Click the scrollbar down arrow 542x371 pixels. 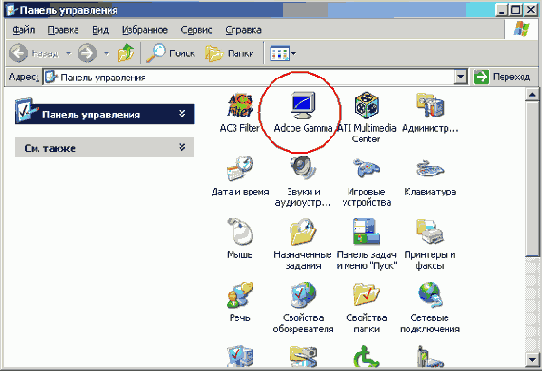click(x=532, y=360)
